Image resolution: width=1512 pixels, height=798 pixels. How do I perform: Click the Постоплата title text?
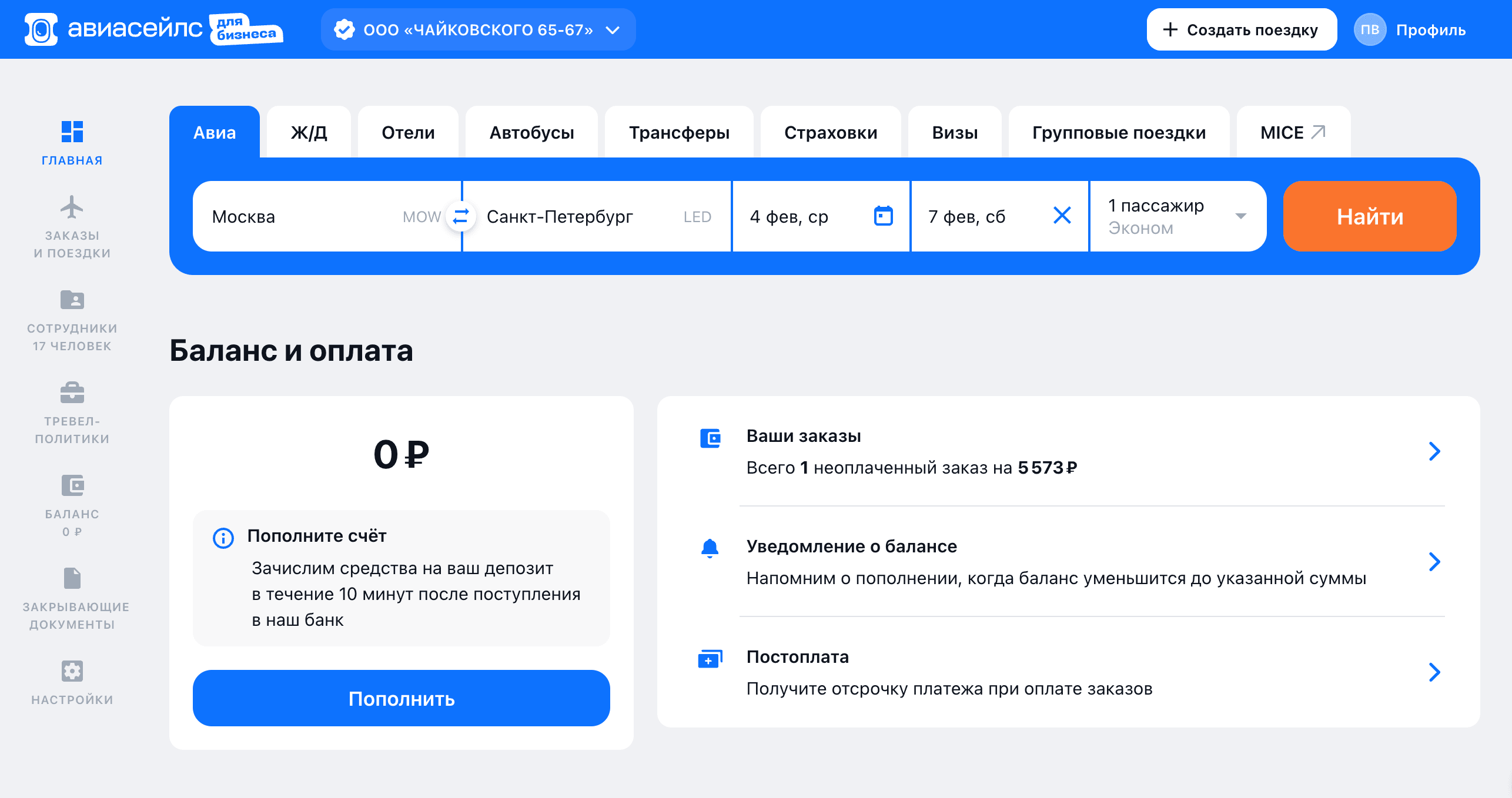797,657
